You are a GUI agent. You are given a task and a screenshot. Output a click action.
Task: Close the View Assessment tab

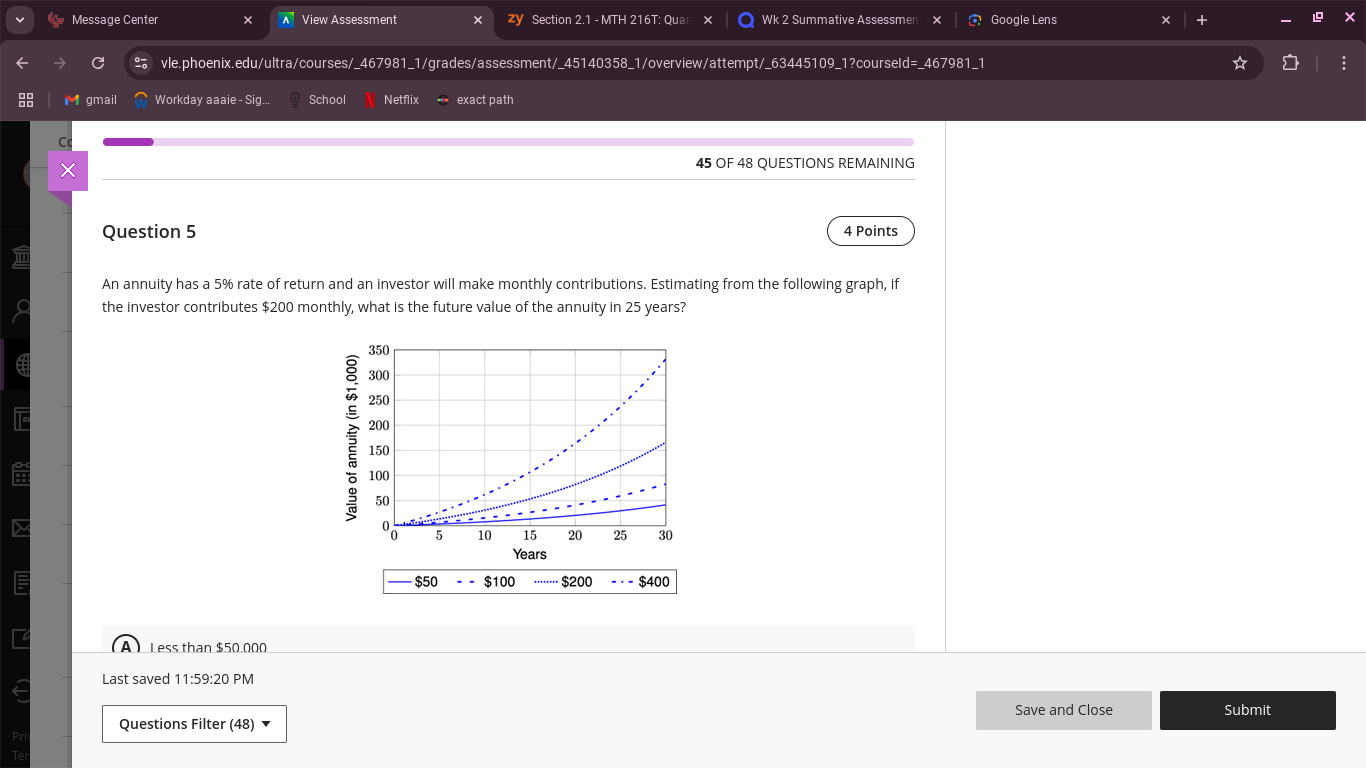tap(478, 20)
